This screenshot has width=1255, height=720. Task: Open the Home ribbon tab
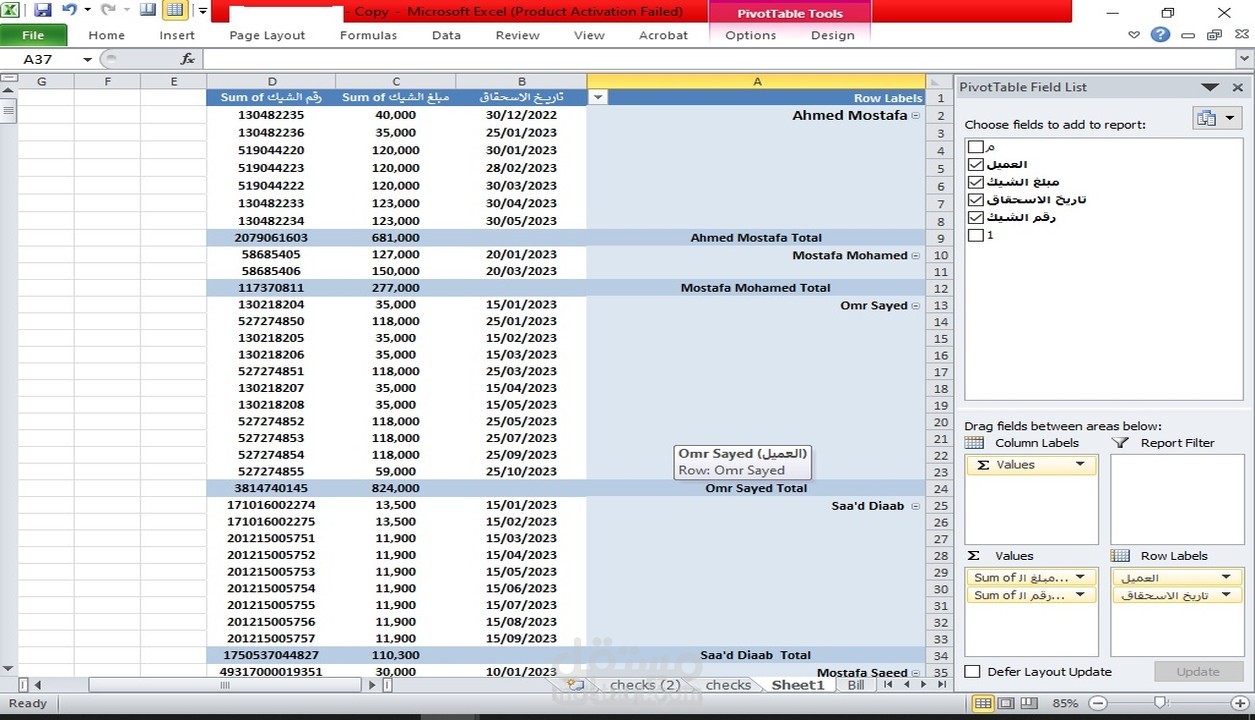click(106, 35)
